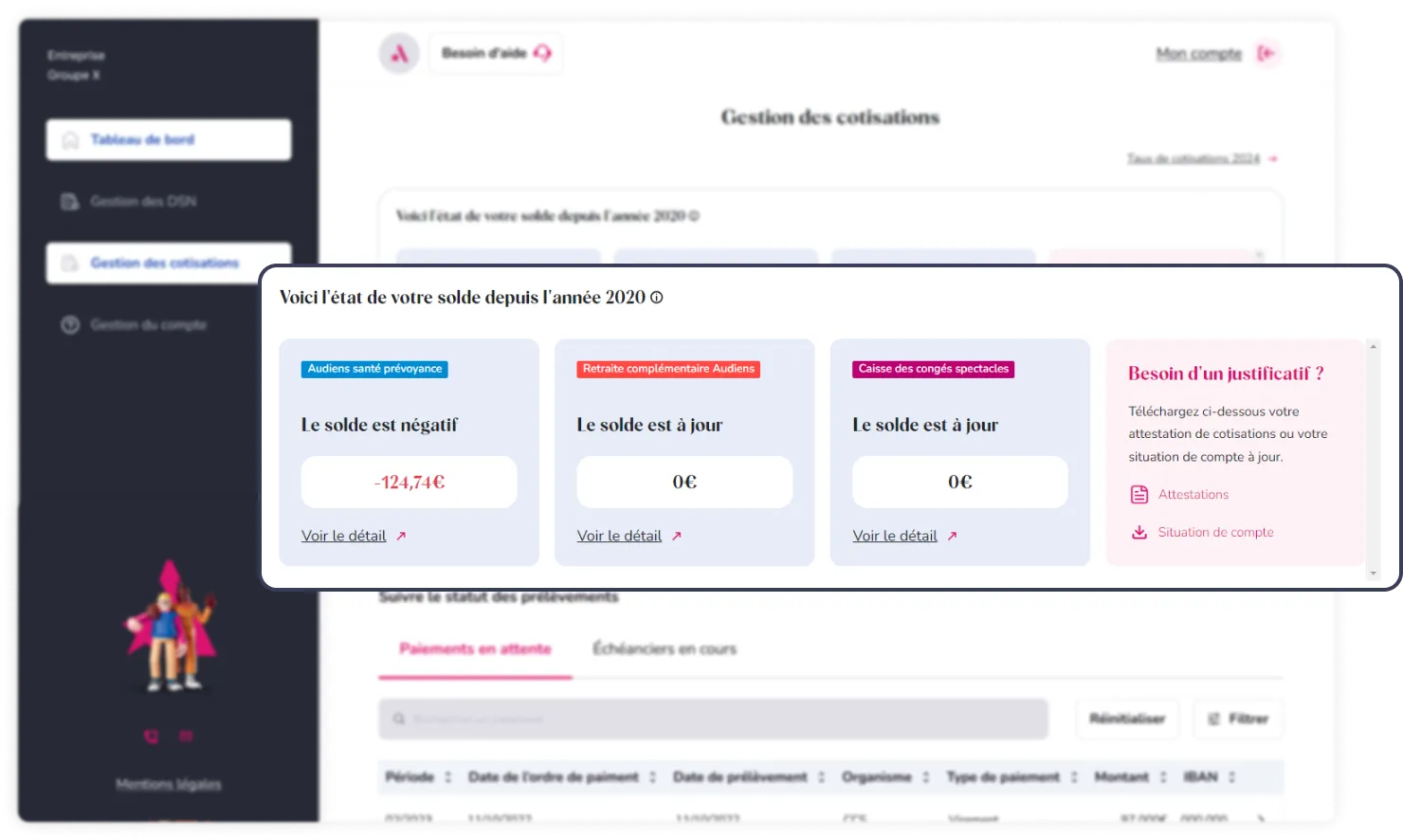The image size is (1403, 840).
Task: Click the headset icon in Besoin d'aide
Action: point(542,53)
